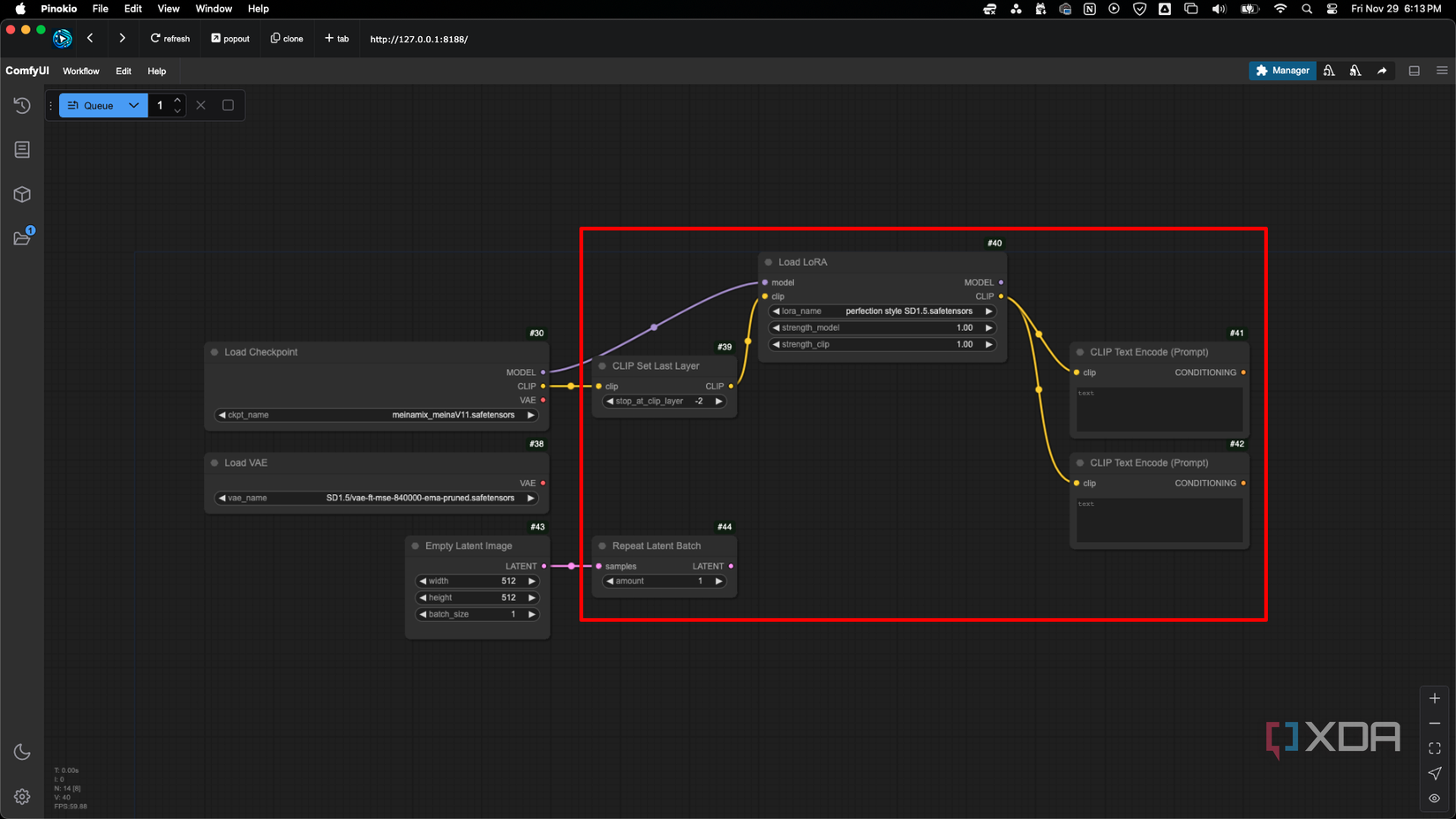Open the settings gear icon
The image size is (1456, 819).
click(22, 797)
